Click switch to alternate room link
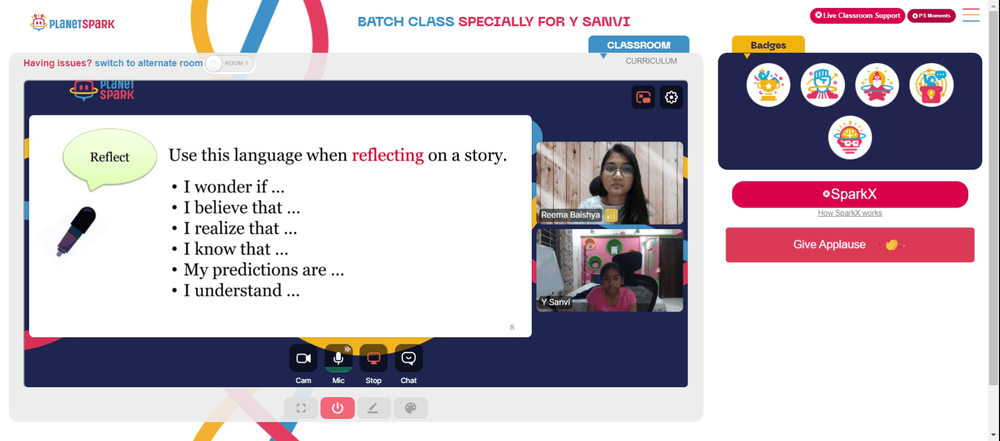The height and width of the screenshot is (441, 1000). pos(149,63)
